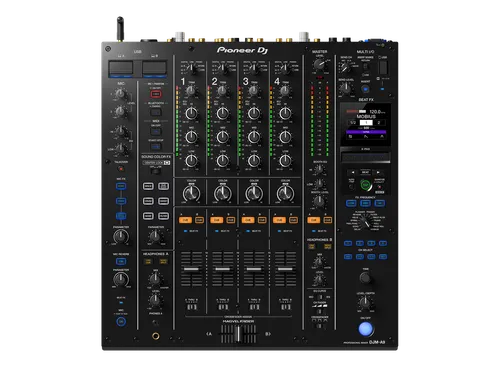Viewport: 500px width, 367px height.
Task: Activate channel 3 CUE A button
Action: 247,220
